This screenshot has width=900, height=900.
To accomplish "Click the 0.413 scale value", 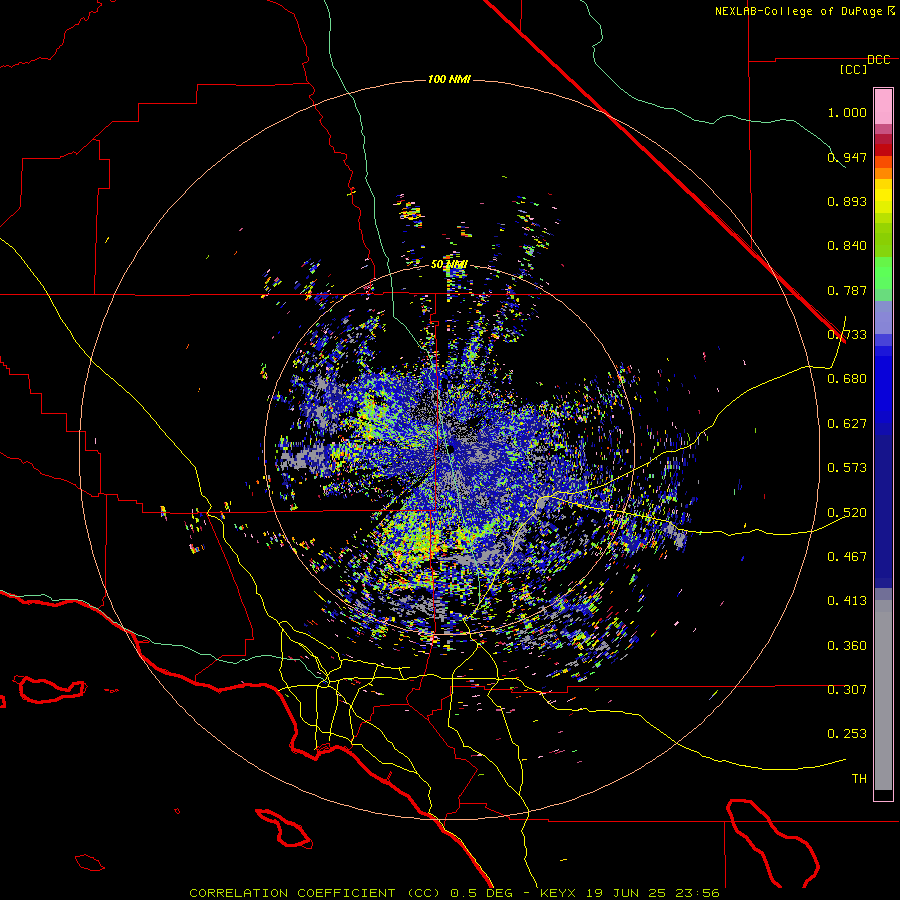I will [x=847, y=601].
